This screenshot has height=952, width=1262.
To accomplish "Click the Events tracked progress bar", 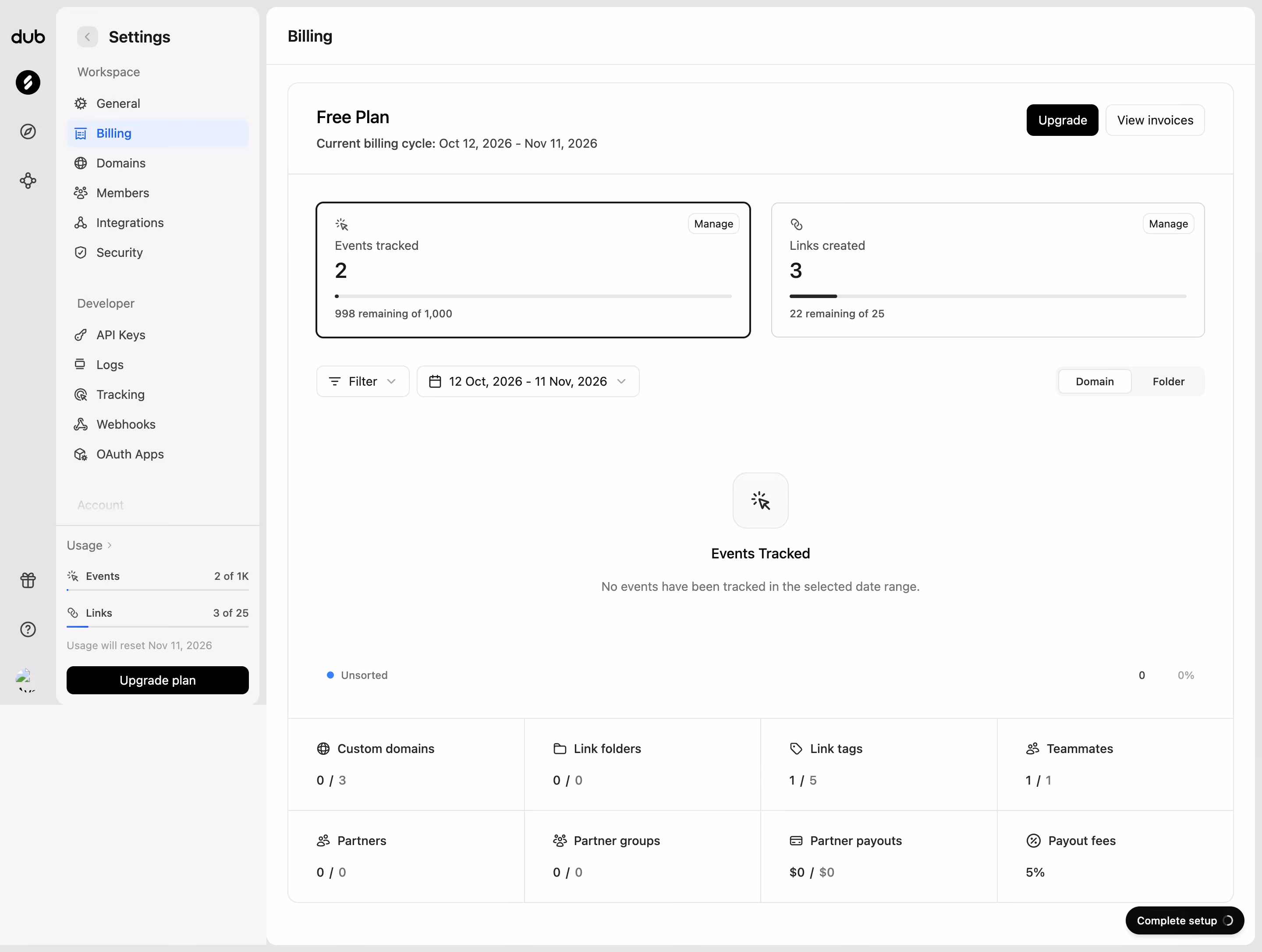I will coord(533,296).
